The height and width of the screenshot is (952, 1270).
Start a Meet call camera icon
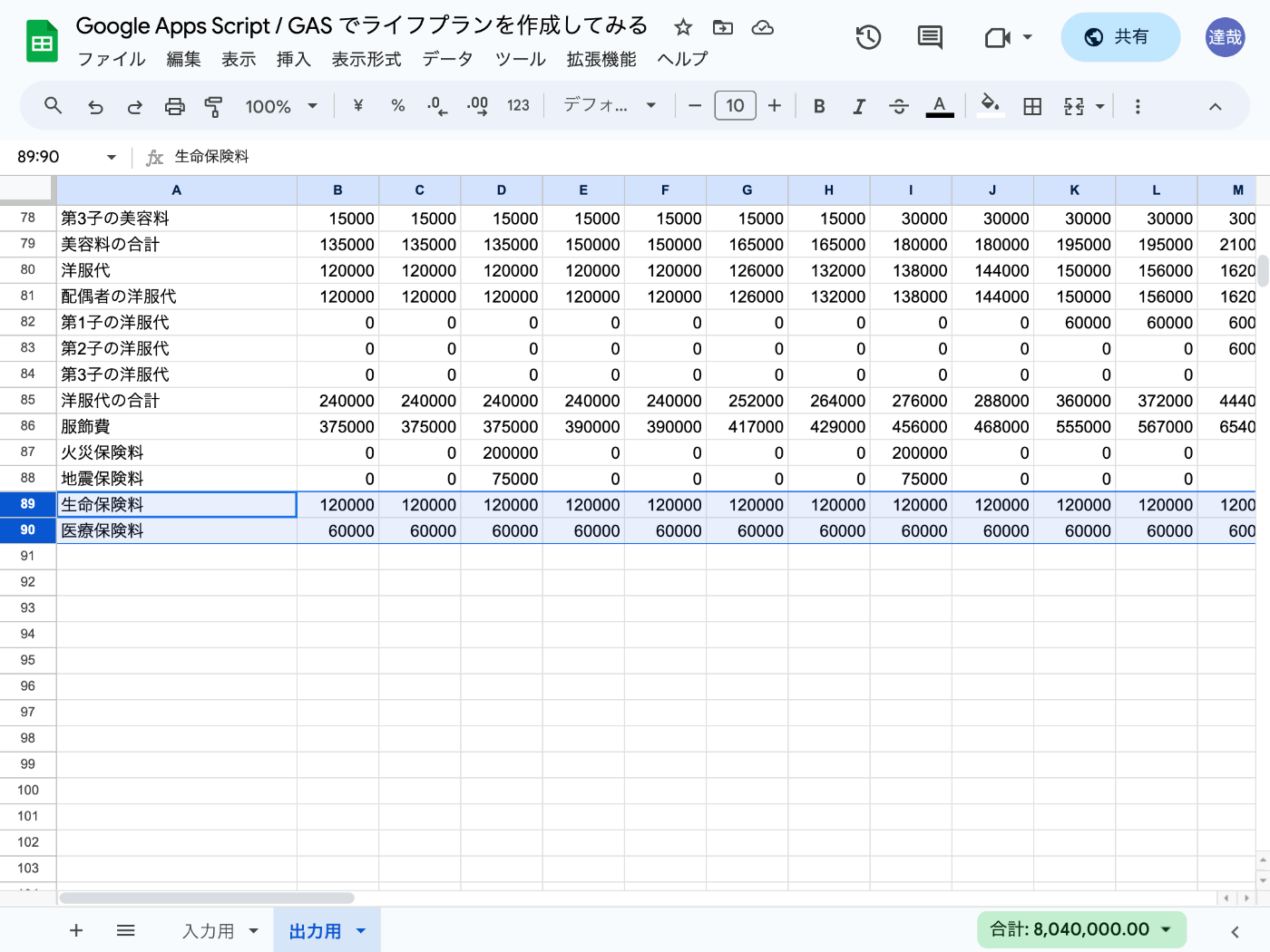pyautogui.click(x=997, y=37)
